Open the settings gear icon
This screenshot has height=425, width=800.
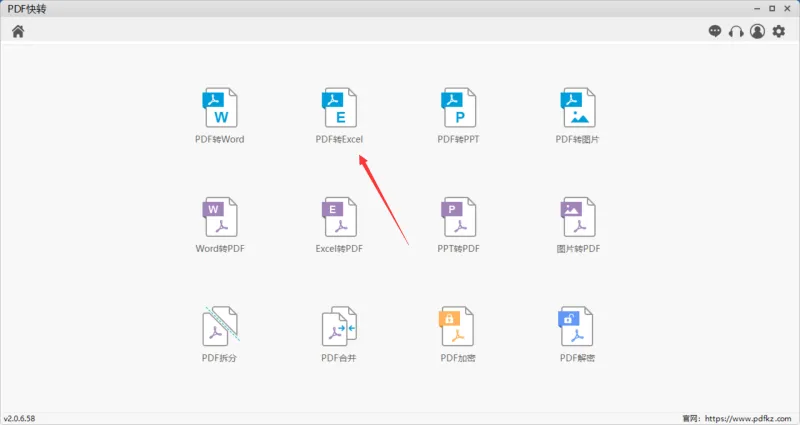pos(779,31)
